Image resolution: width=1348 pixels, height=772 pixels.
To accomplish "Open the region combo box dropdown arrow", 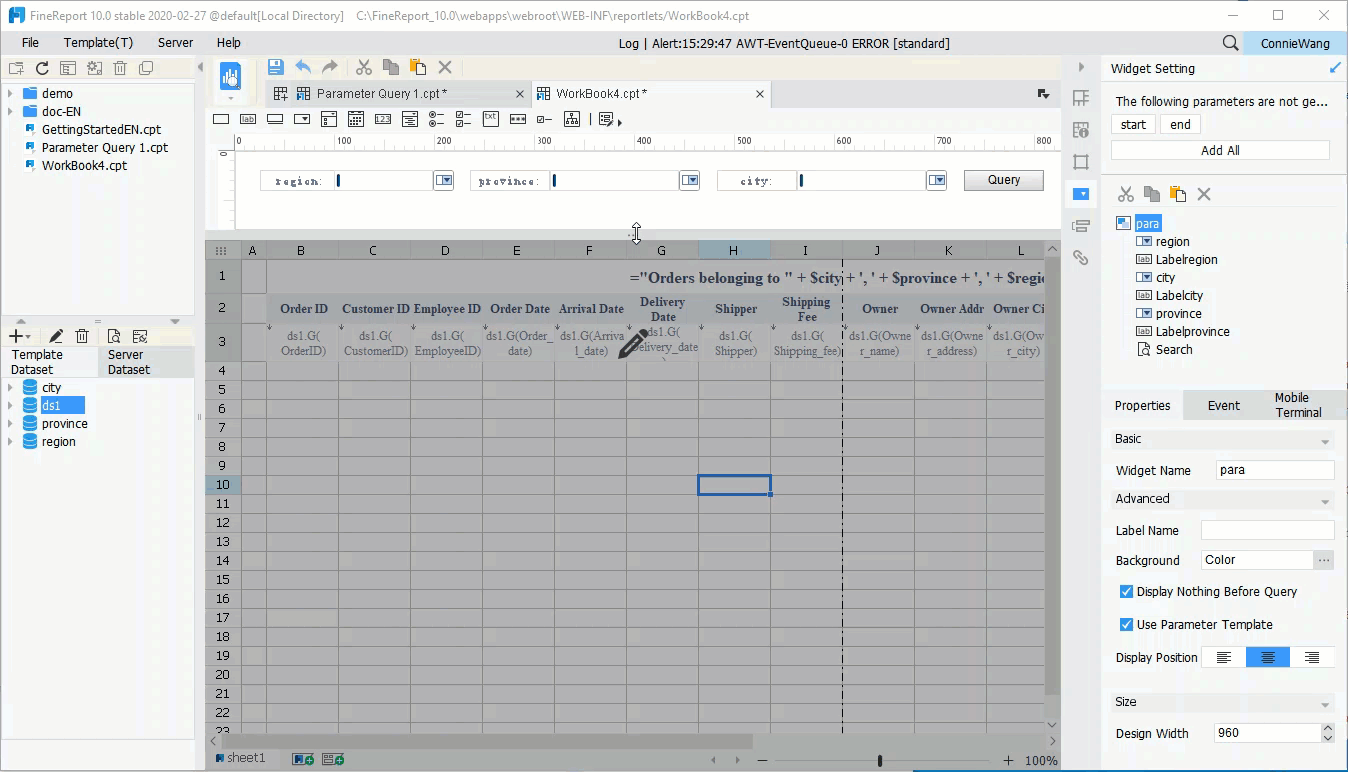I will [443, 180].
